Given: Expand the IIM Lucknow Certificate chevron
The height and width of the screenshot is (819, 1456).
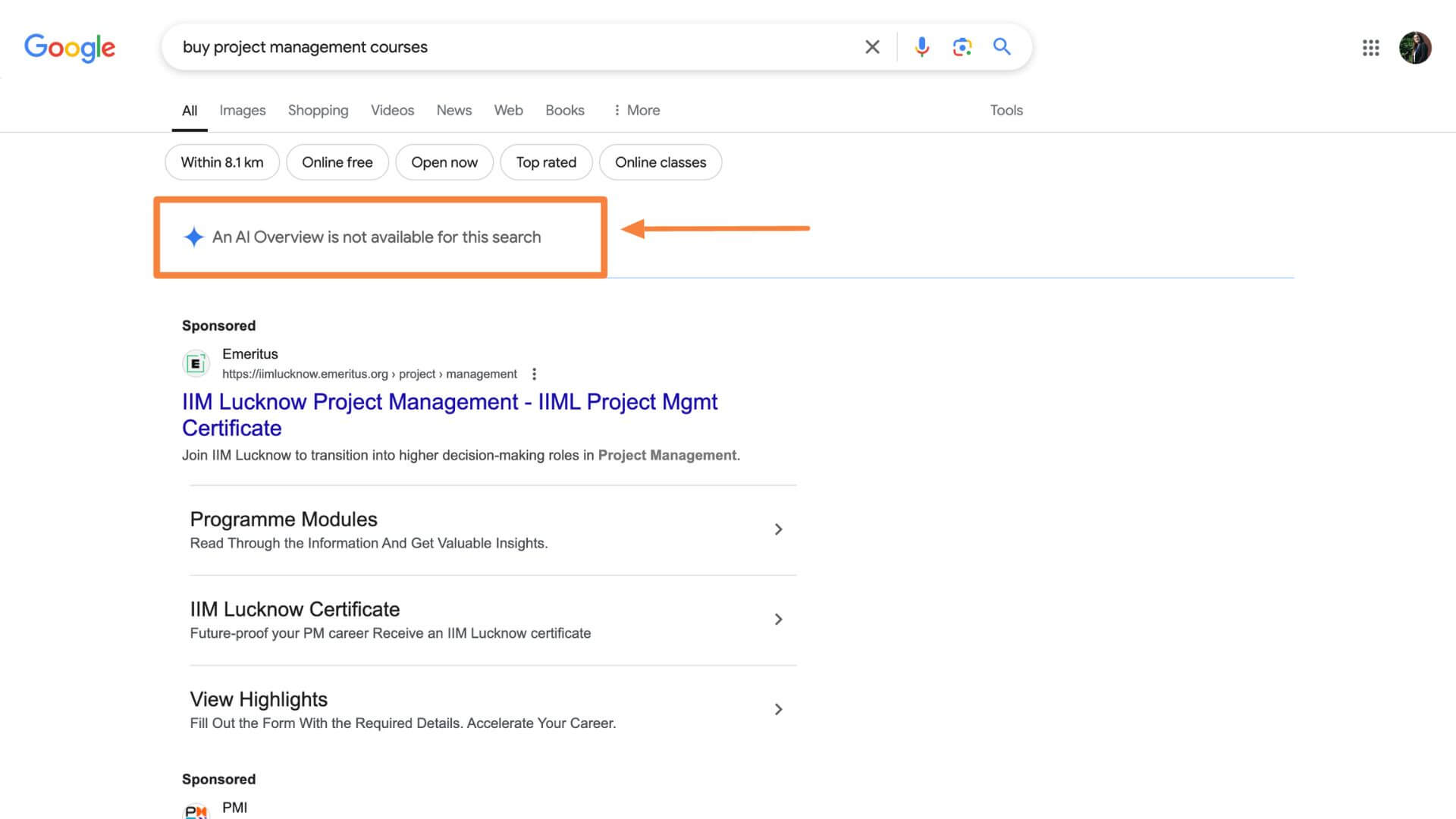Looking at the screenshot, I should pos(778,620).
